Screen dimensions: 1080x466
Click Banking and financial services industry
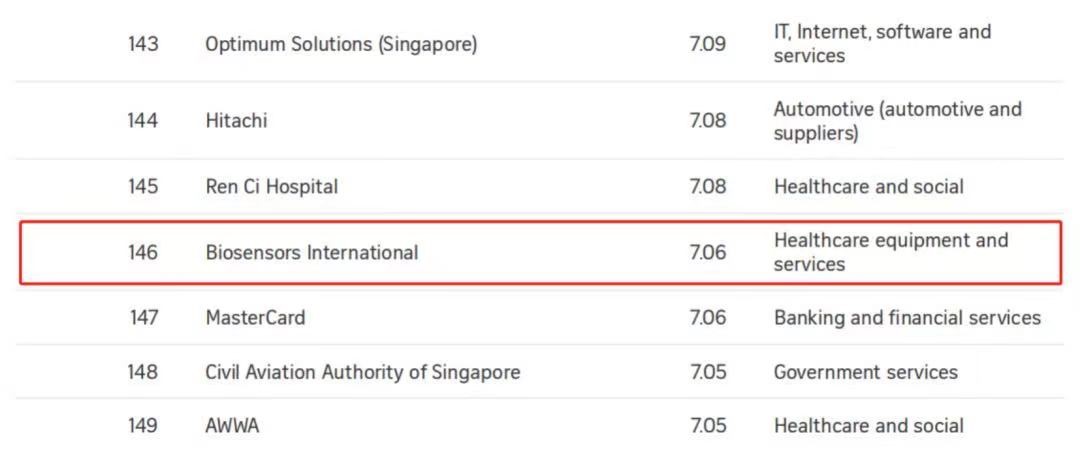click(907, 318)
